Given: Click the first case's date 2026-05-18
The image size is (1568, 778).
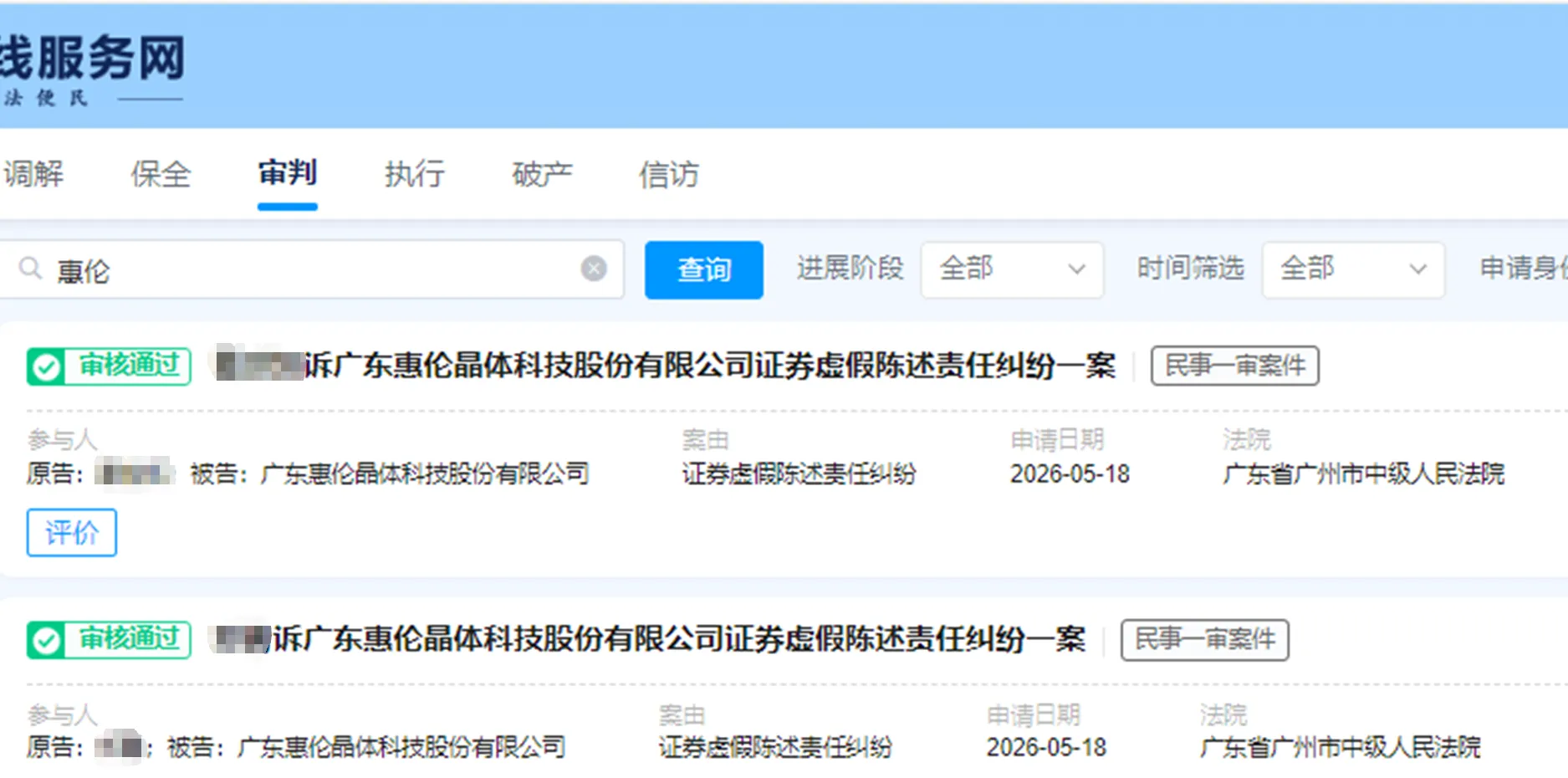Looking at the screenshot, I should (x=1070, y=474).
